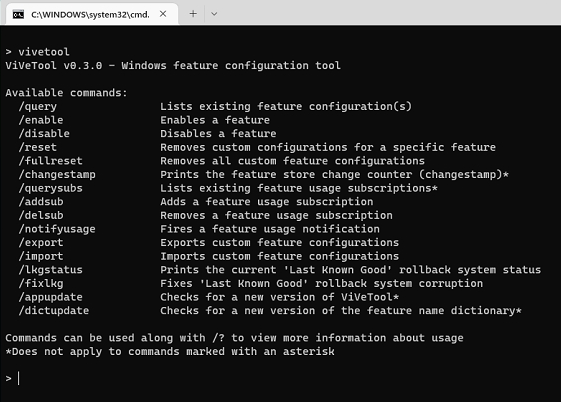This screenshot has width=561, height=402.
Task: Click the /query command text
Action: click(38, 106)
